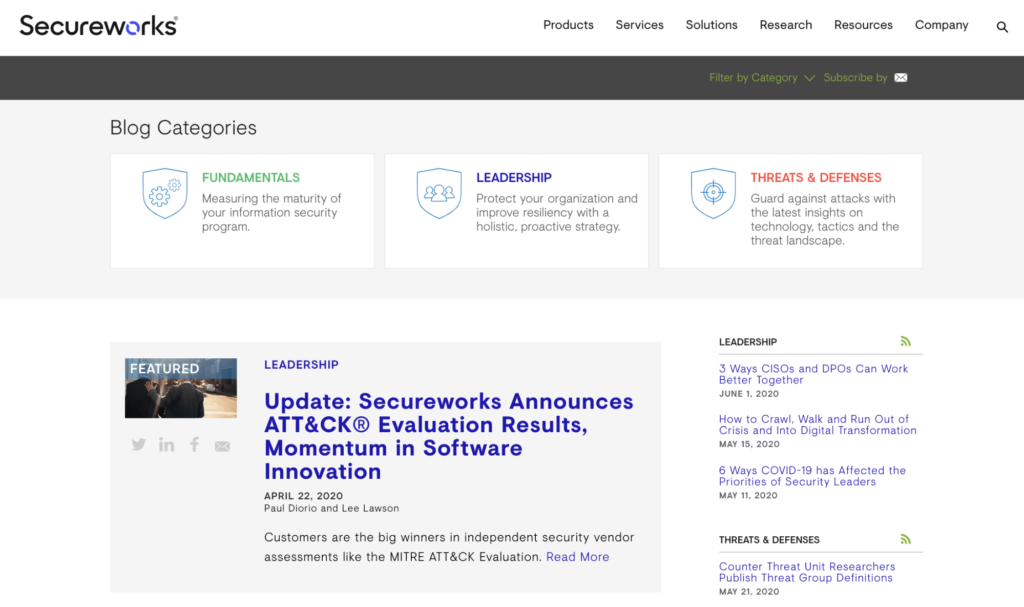Image resolution: width=1024 pixels, height=607 pixels.
Task: Click the Fundamentals gear shield icon
Action: 165,193
